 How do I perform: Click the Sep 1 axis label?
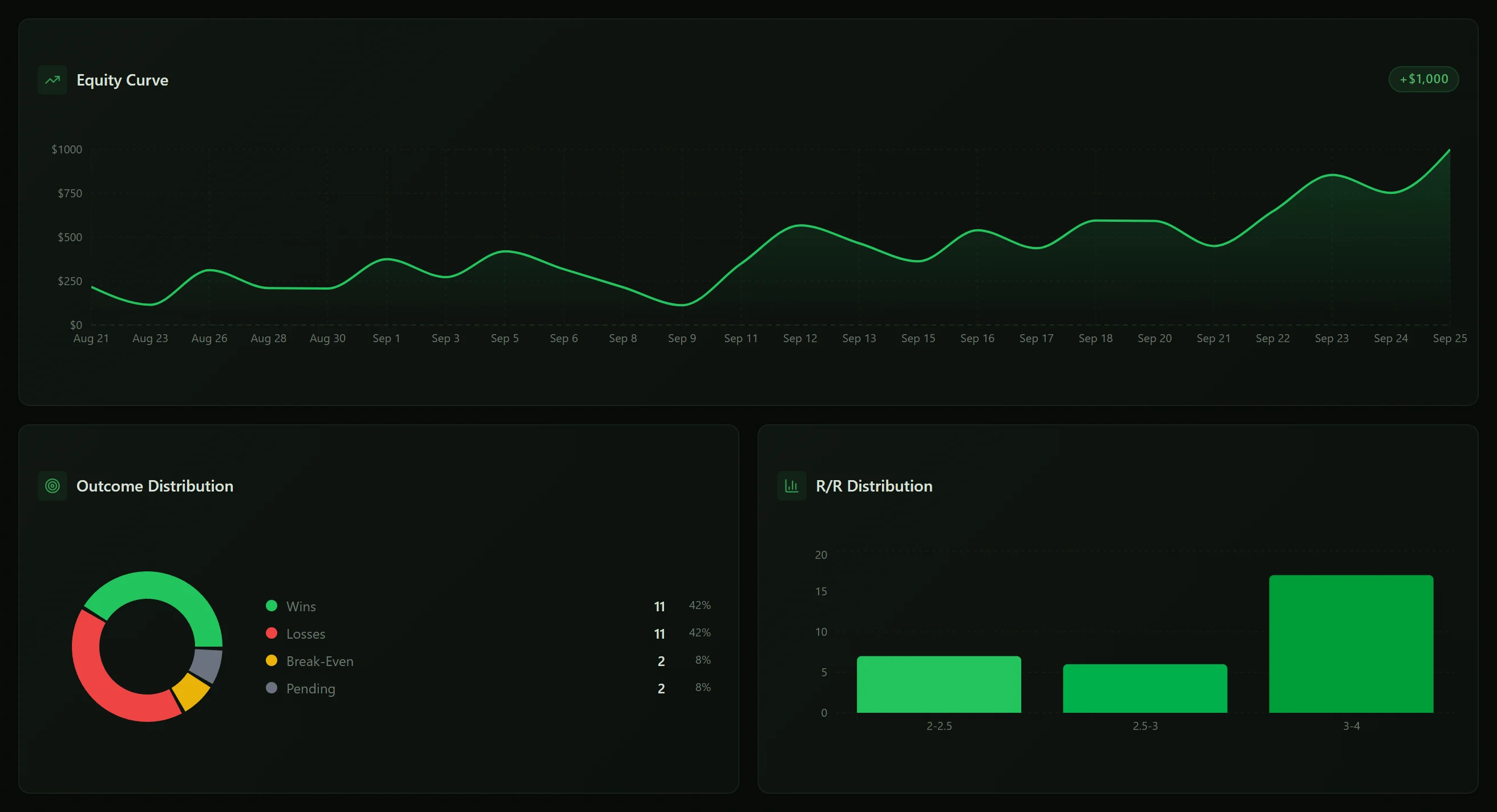(x=386, y=338)
